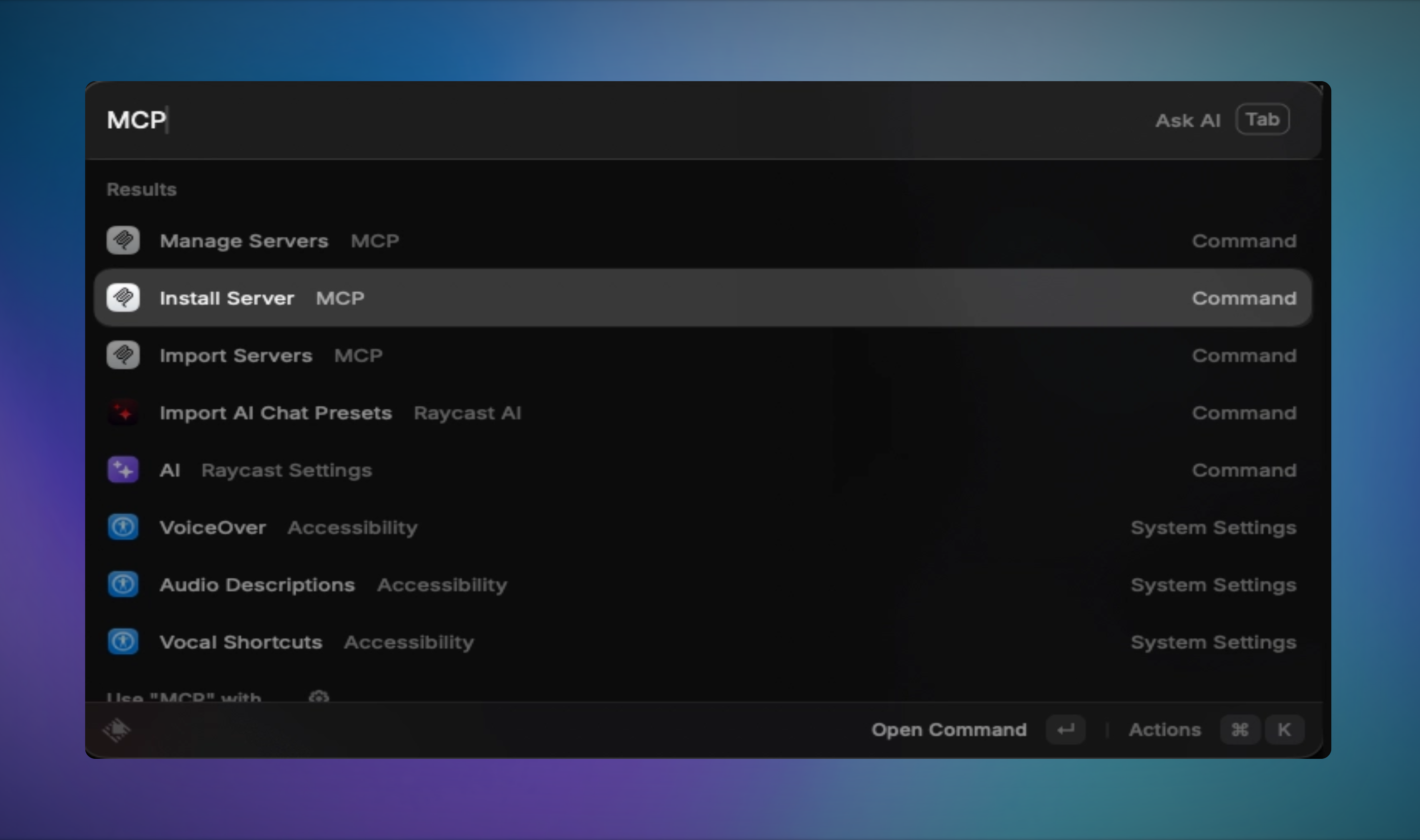Select the AI Raycast Settings result

702,470
